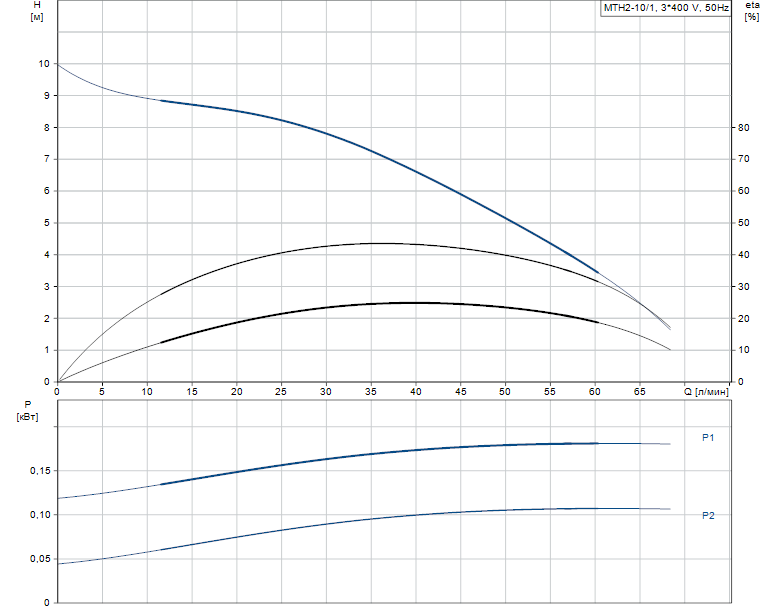This screenshot has width=774, height=611.
Task: Click the Q [л/мин] axis label
Action: coord(706,391)
